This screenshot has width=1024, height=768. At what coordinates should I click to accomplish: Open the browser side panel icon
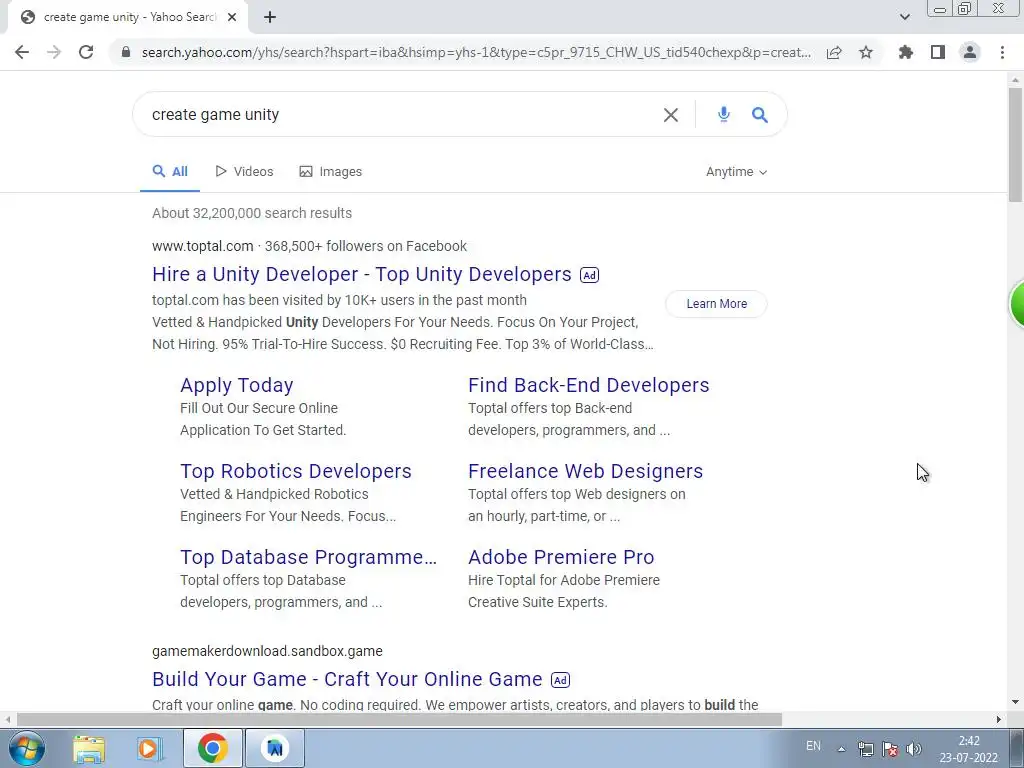point(938,52)
